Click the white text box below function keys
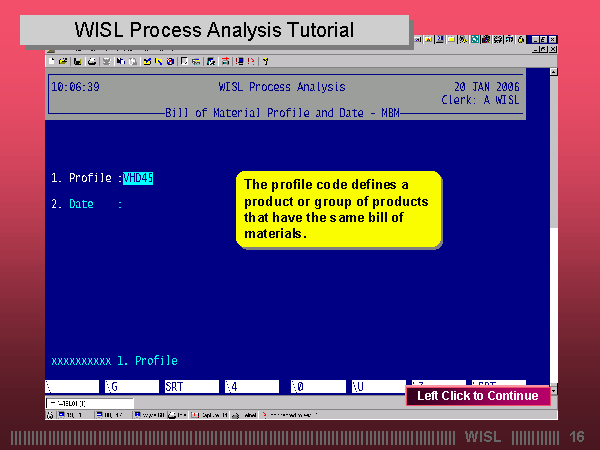The width and height of the screenshot is (600, 450). pyautogui.click(x=90, y=403)
